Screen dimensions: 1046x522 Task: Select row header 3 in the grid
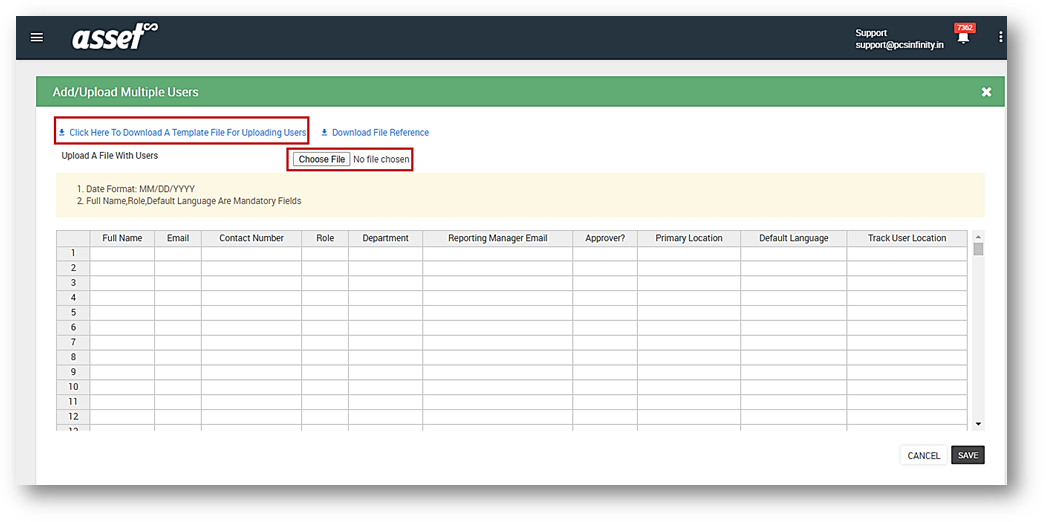click(x=73, y=283)
